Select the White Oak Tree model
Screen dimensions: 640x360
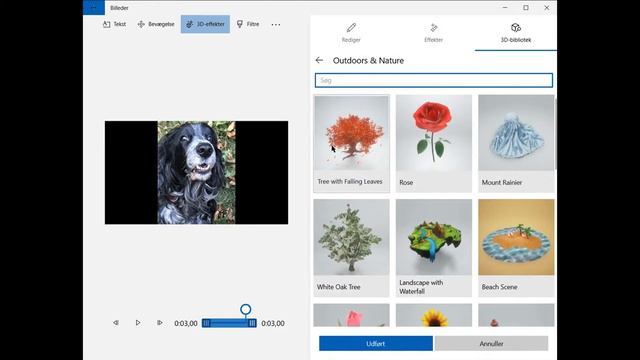tap(351, 248)
